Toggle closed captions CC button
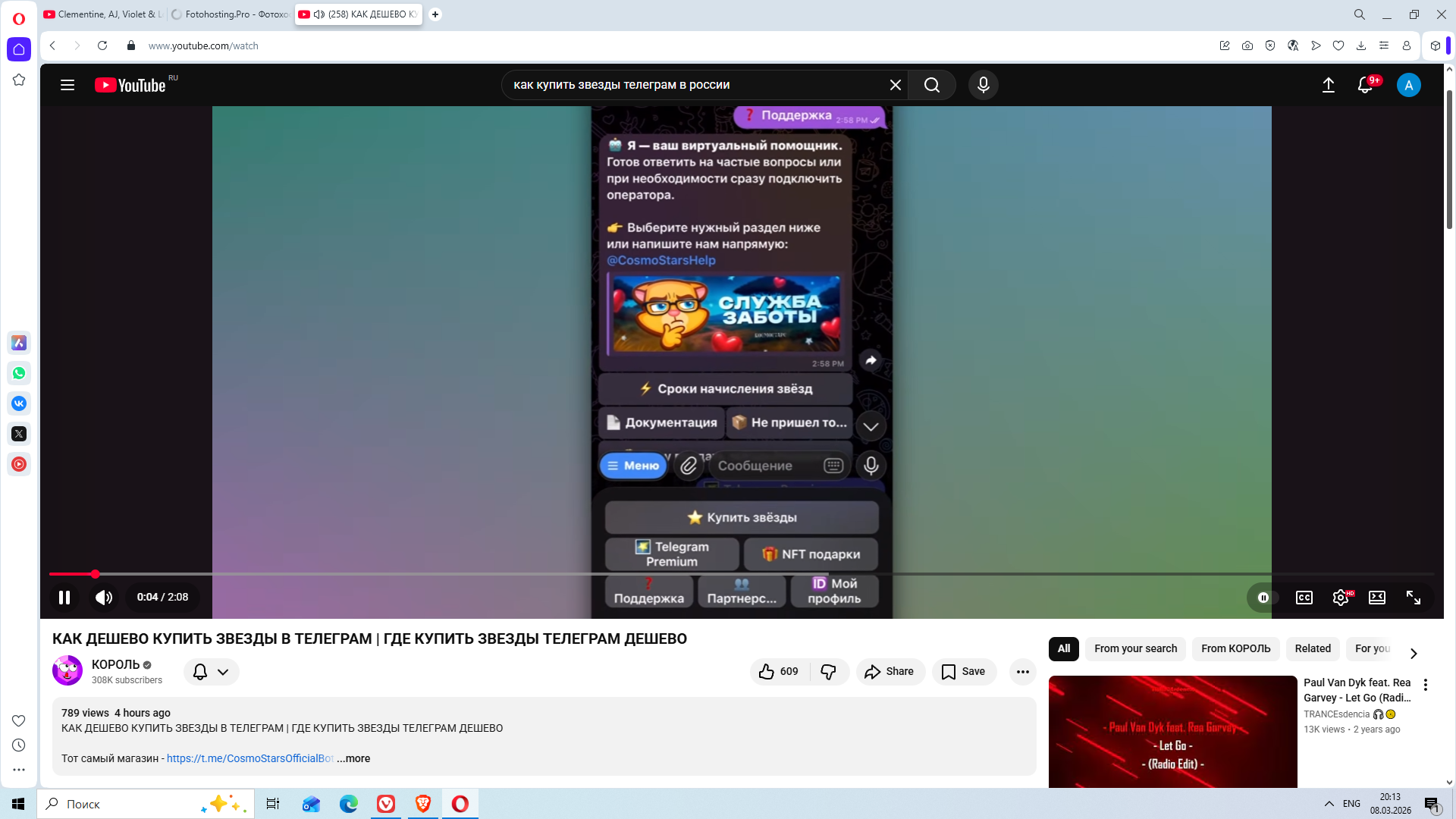Screen dimensions: 1456x819 1304,598
